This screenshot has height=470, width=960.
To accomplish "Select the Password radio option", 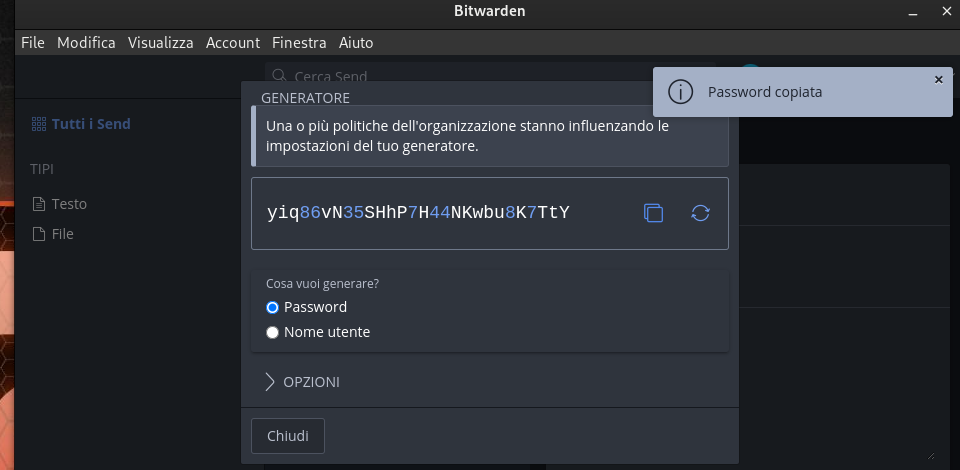I will [x=273, y=307].
